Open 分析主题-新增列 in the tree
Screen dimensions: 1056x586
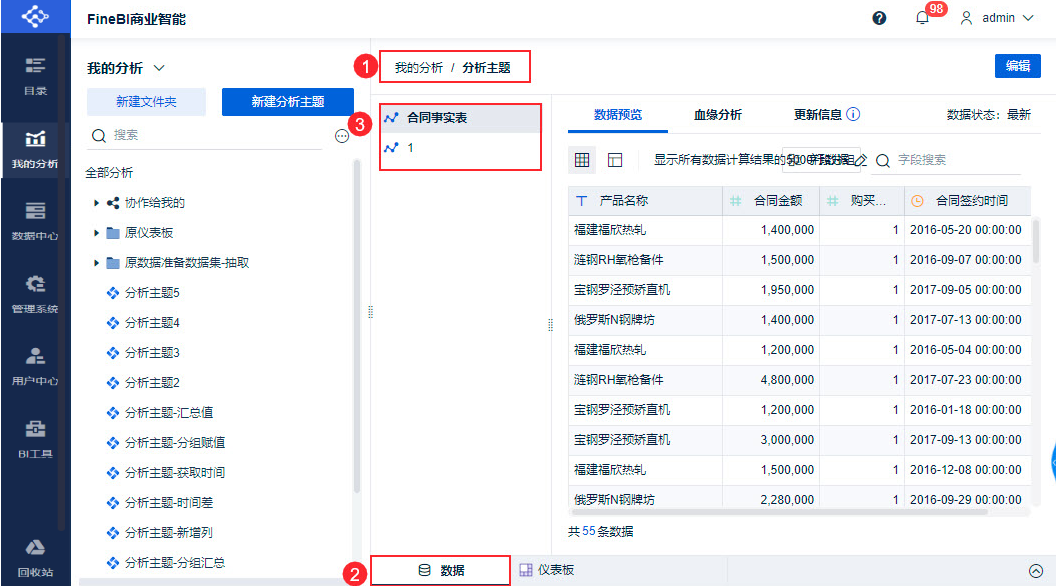click(168, 533)
